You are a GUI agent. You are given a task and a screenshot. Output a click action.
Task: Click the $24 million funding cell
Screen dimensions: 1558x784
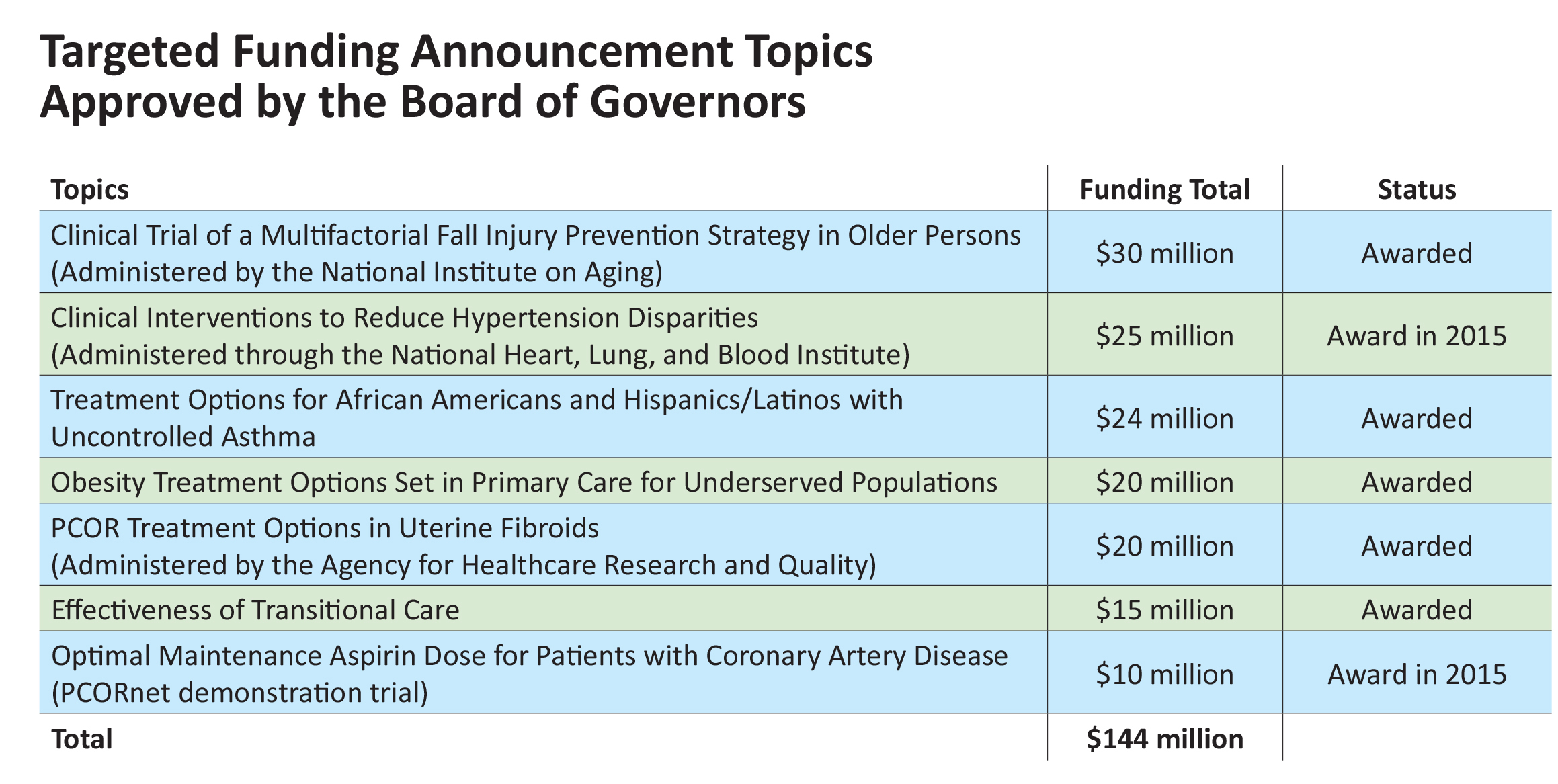click(1164, 419)
